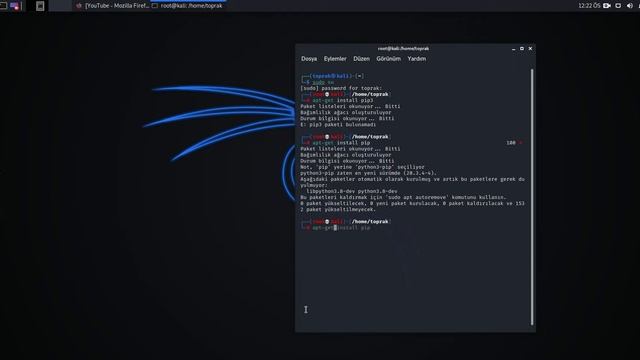Open the panel launcher icon with the red dot
This screenshot has width=640, height=360.
(15, 6)
